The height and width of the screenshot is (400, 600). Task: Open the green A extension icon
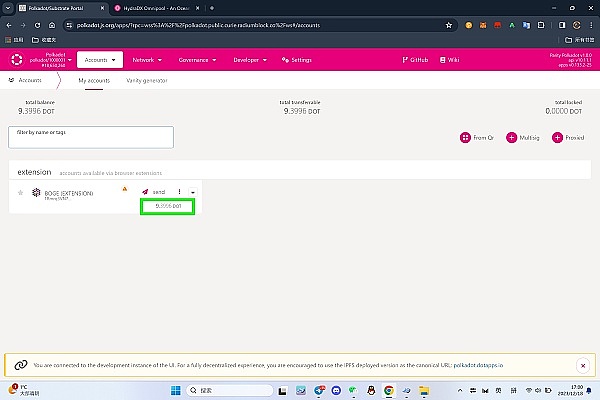(512, 25)
